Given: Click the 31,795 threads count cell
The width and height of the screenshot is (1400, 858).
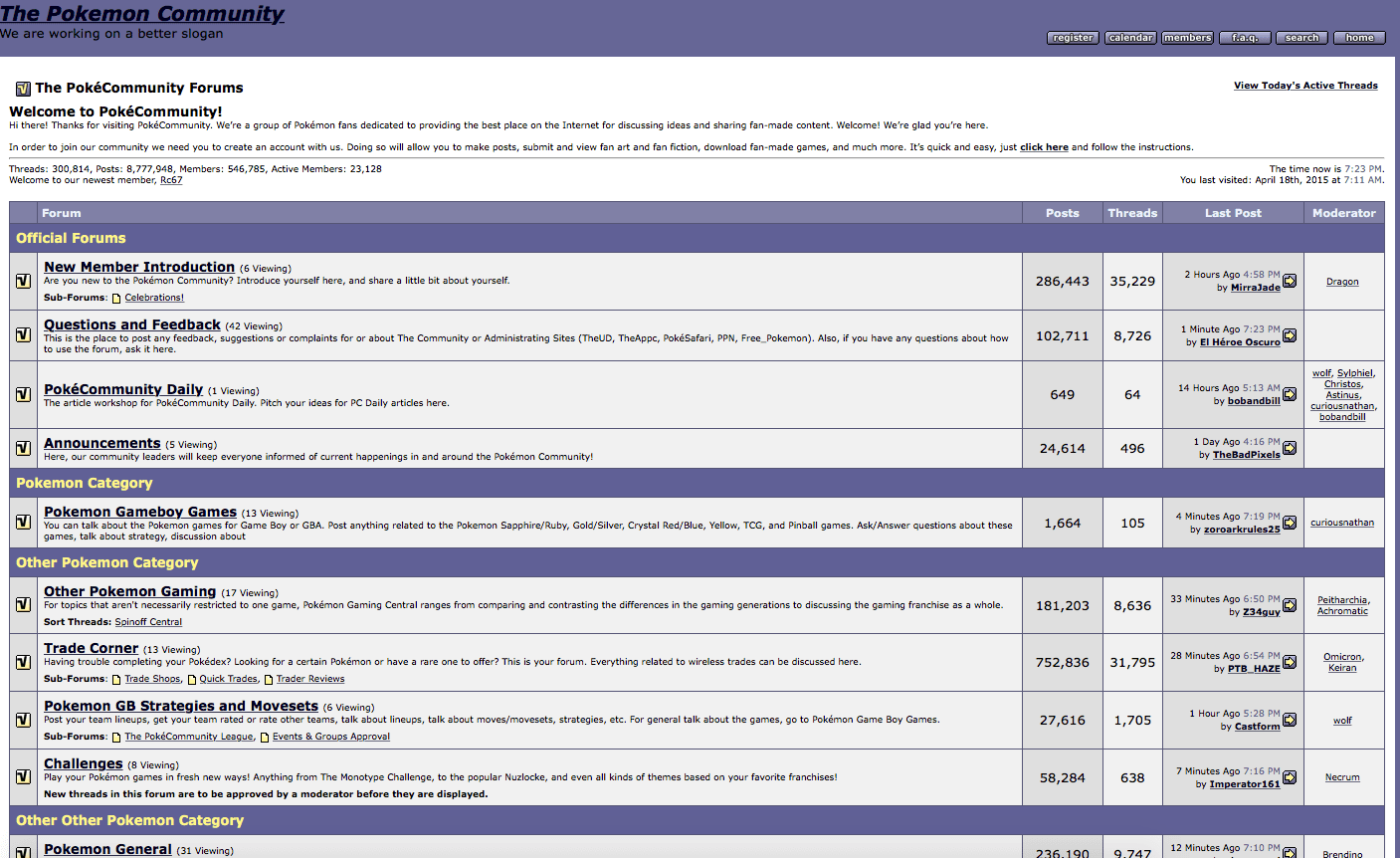Looking at the screenshot, I should [x=1132, y=662].
